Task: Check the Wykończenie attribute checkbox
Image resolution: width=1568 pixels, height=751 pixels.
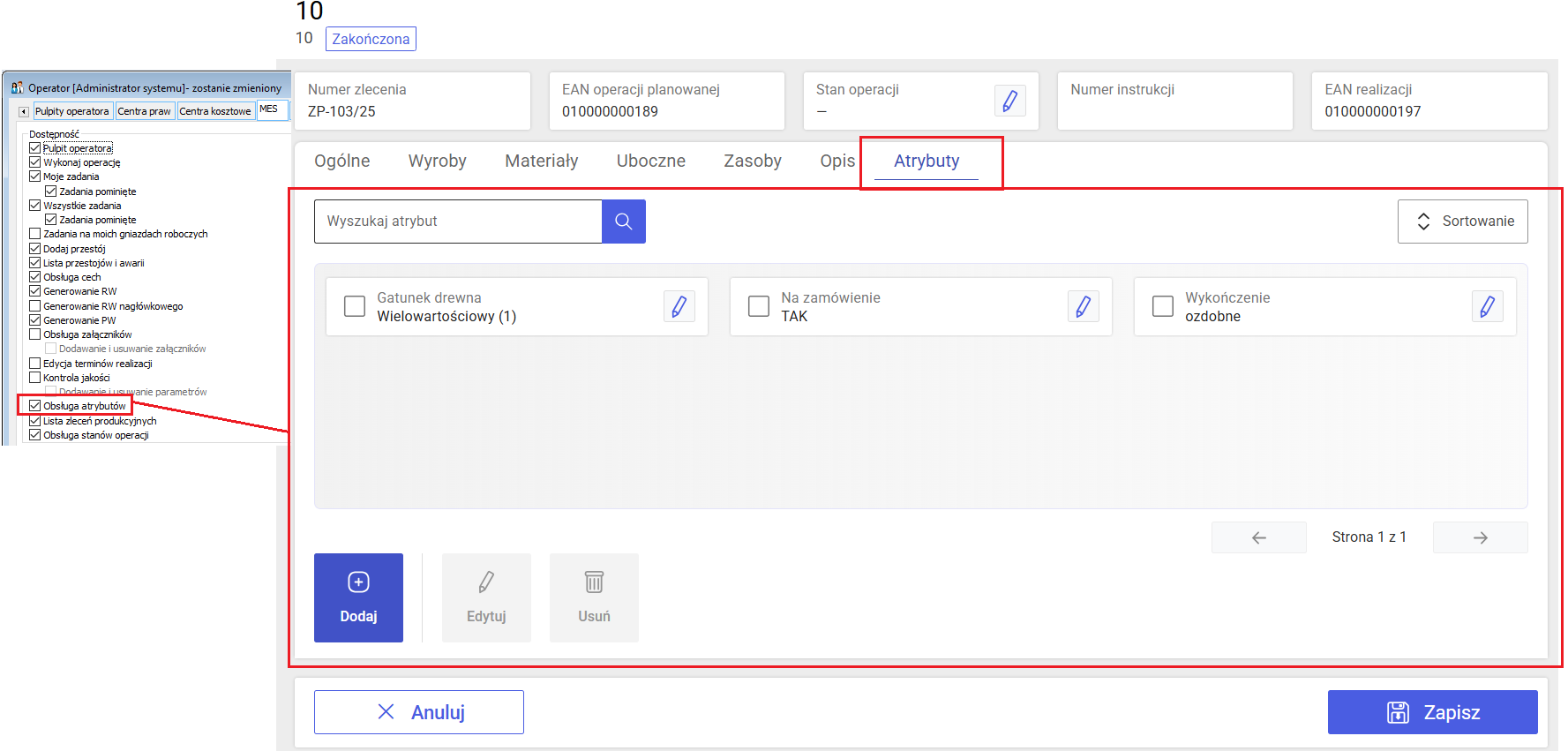Action: tap(1163, 306)
